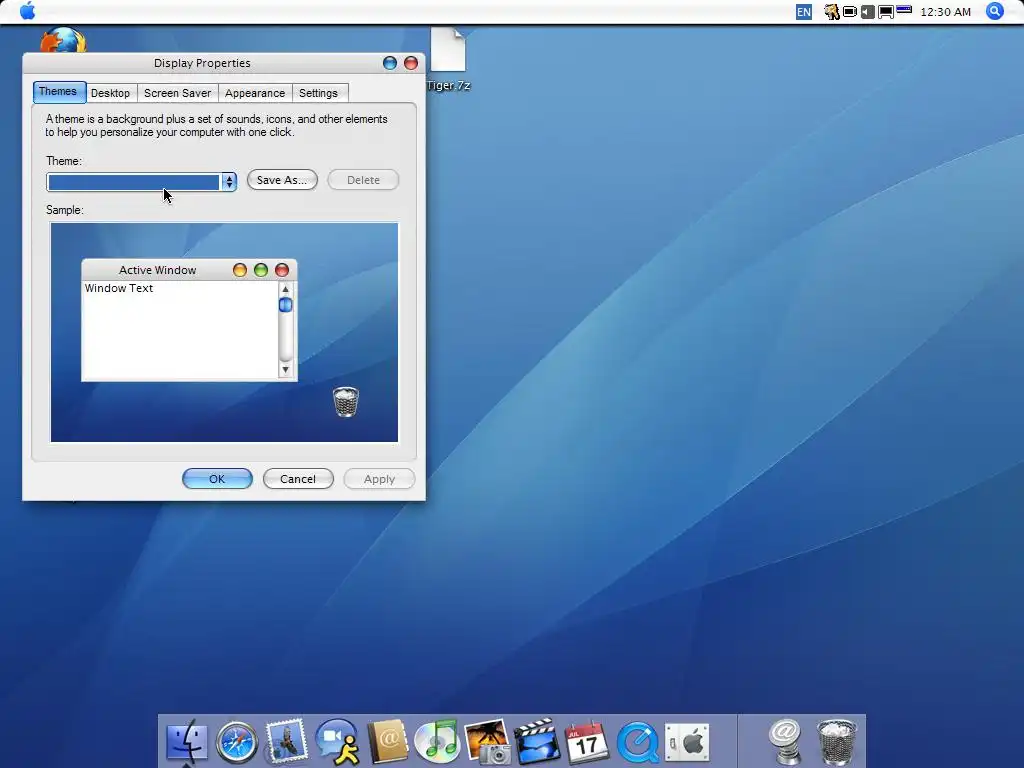Open the Screen Saver tab
The width and height of the screenshot is (1024, 768).
coord(178,93)
